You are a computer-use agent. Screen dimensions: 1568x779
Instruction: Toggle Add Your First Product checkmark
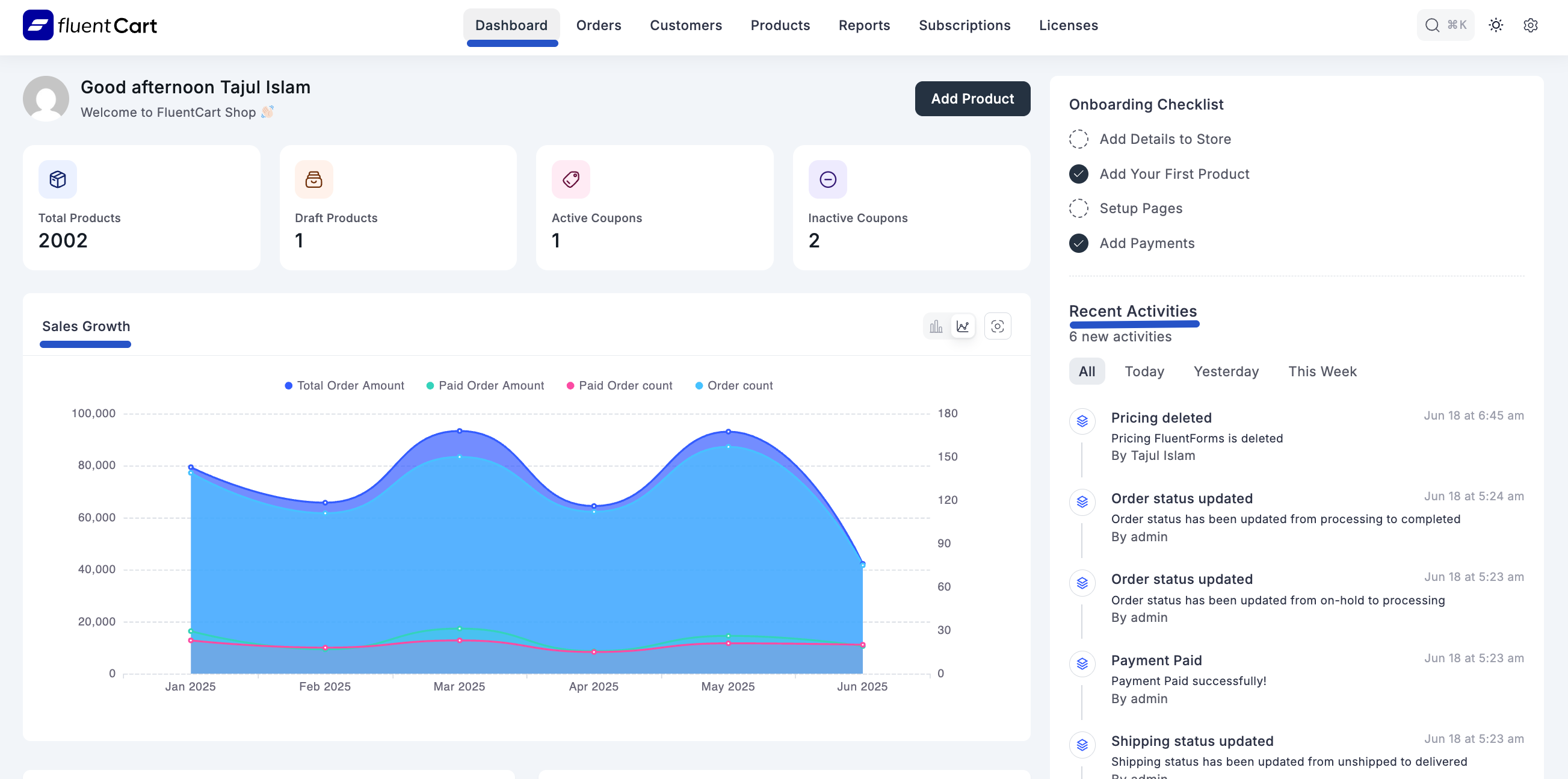(x=1078, y=173)
